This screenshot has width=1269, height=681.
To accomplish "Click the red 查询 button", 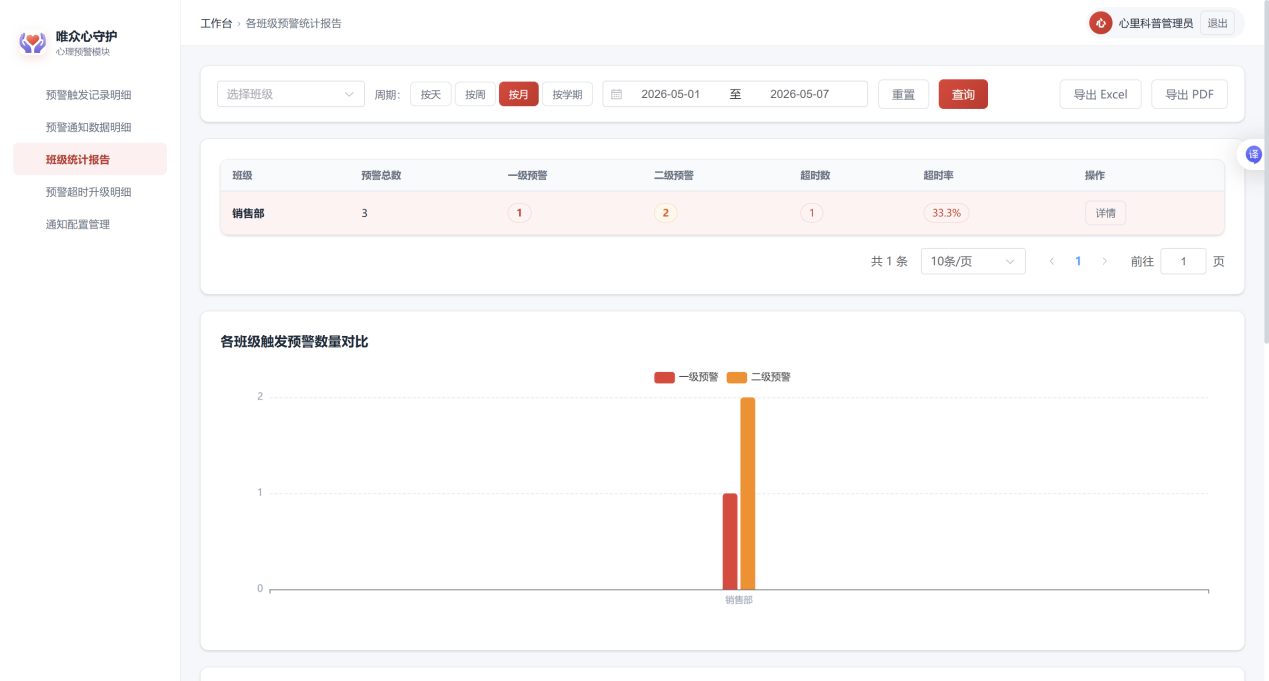I will 963,94.
